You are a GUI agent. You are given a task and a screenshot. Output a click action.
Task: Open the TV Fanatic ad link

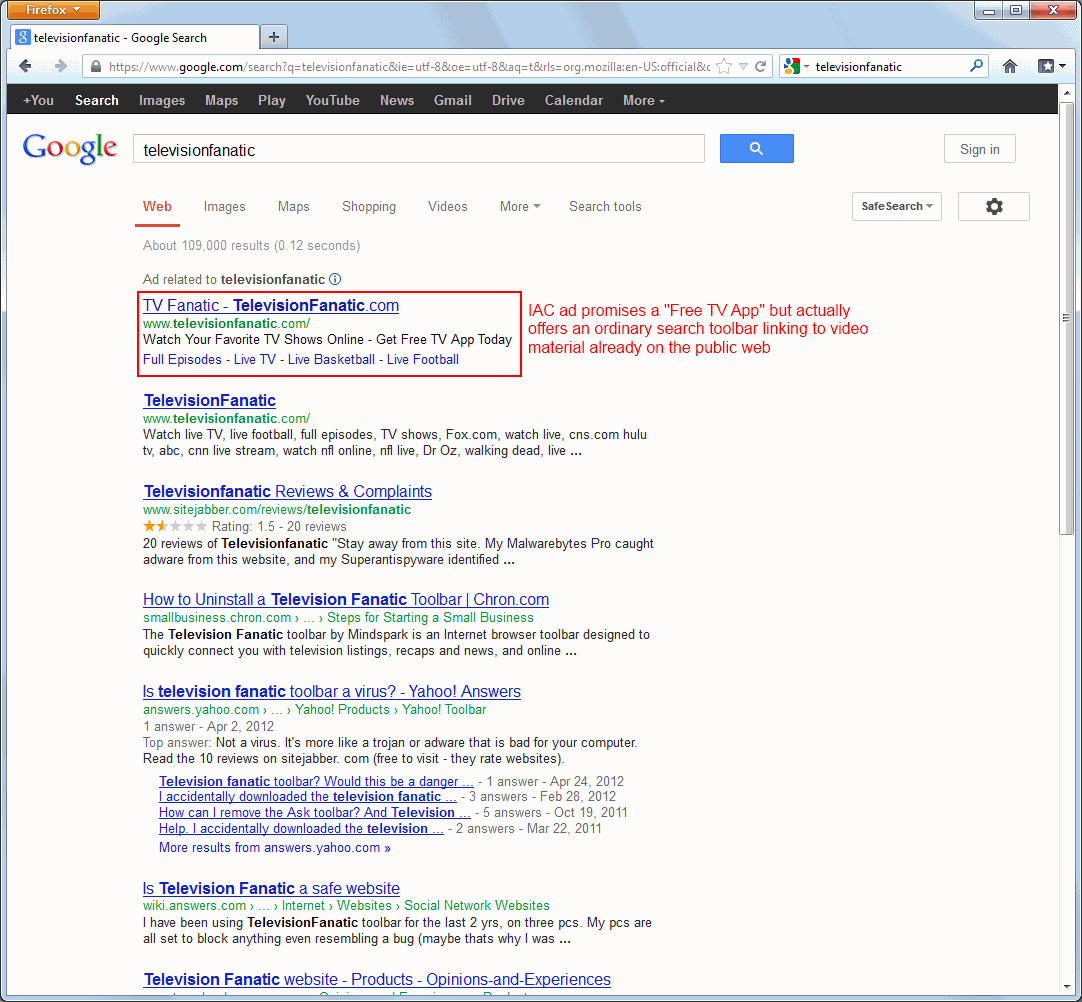tap(270, 305)
